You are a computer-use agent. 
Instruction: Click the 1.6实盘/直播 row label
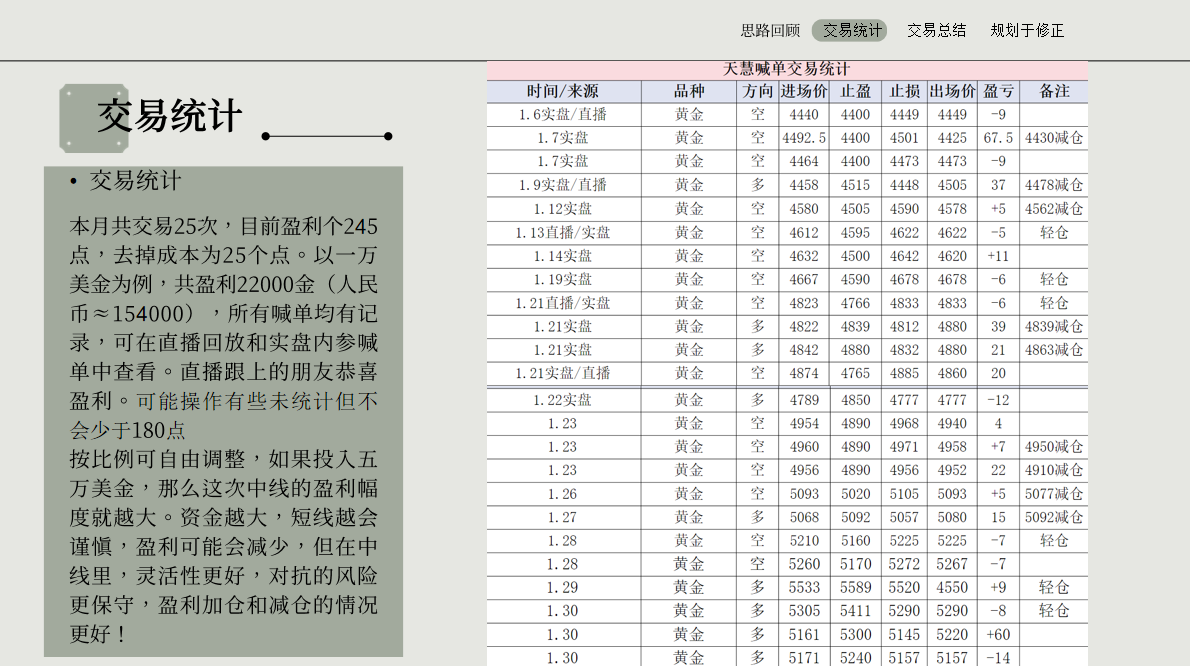(562, 115)
